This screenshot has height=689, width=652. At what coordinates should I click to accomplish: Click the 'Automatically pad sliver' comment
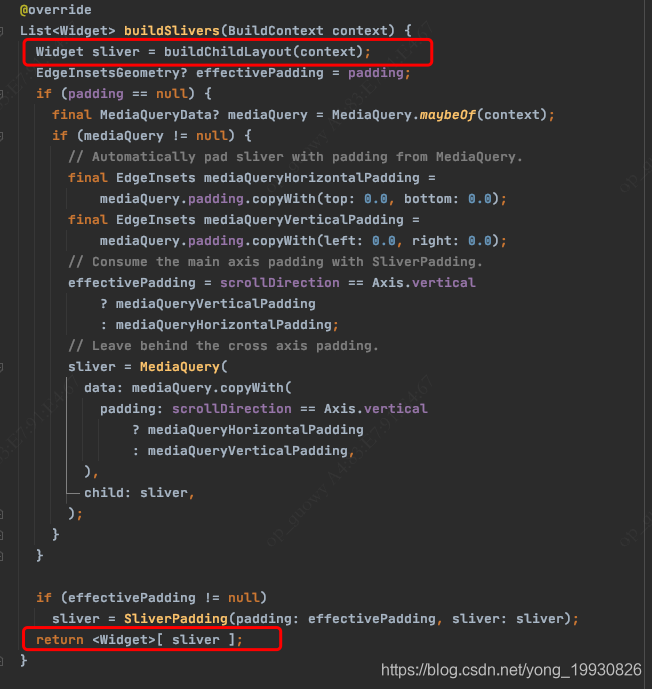(x=296, y=157)
